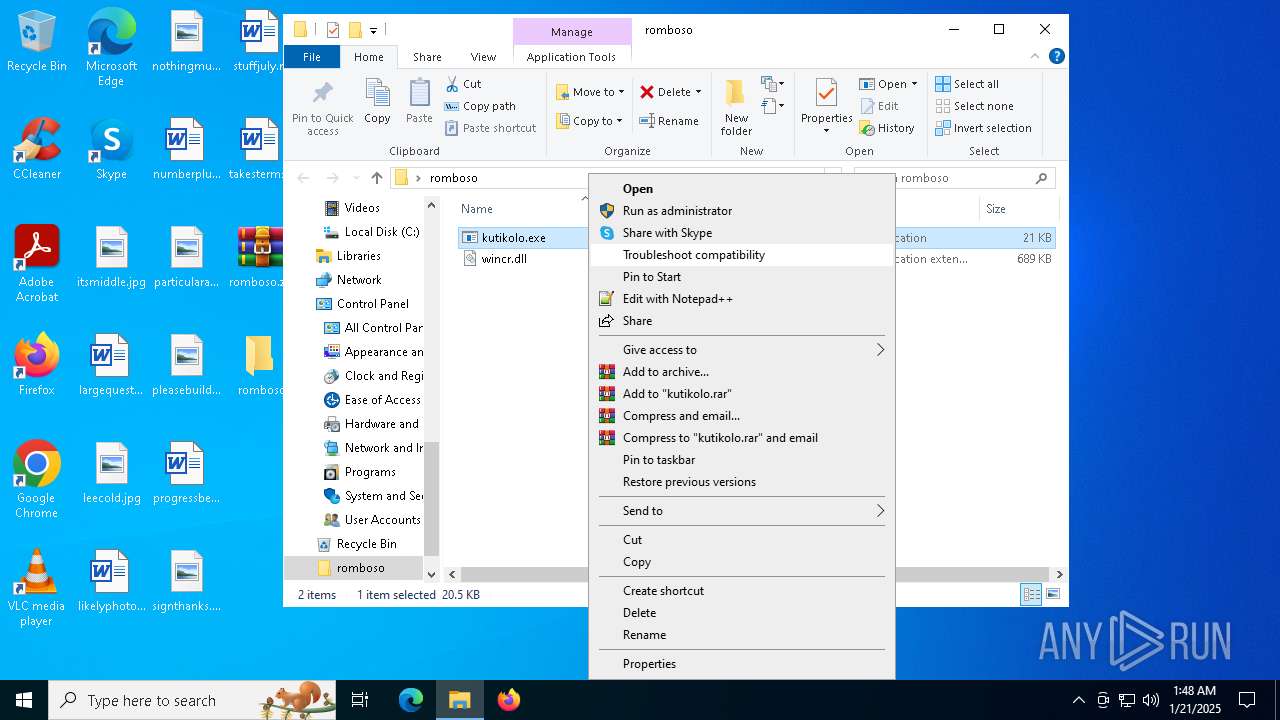This screenshot has width=1280, height=720.
Task: Expand the Delete dropdown arrow
Action: pos(698,92)
